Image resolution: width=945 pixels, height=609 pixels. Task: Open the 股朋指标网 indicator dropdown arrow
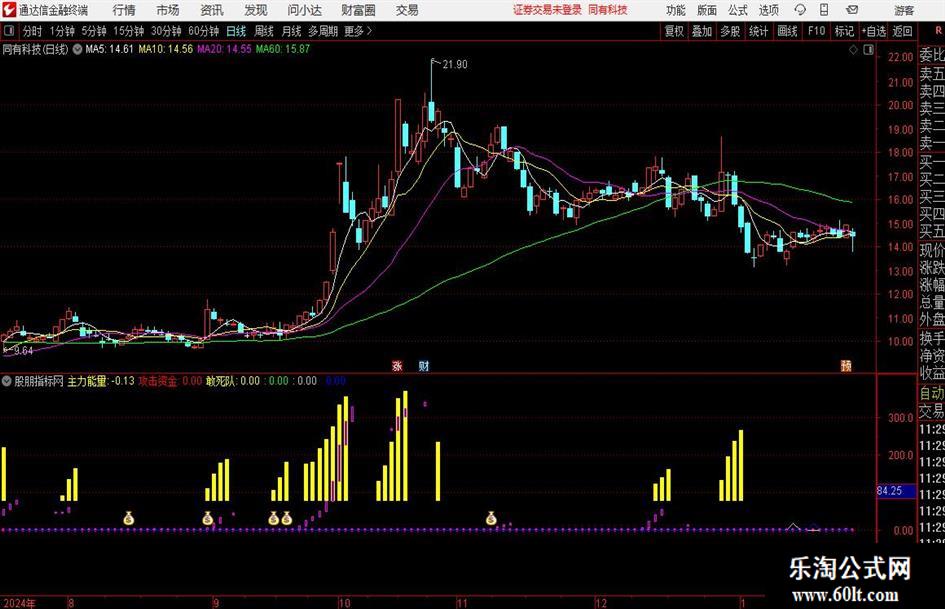point(7,381)
